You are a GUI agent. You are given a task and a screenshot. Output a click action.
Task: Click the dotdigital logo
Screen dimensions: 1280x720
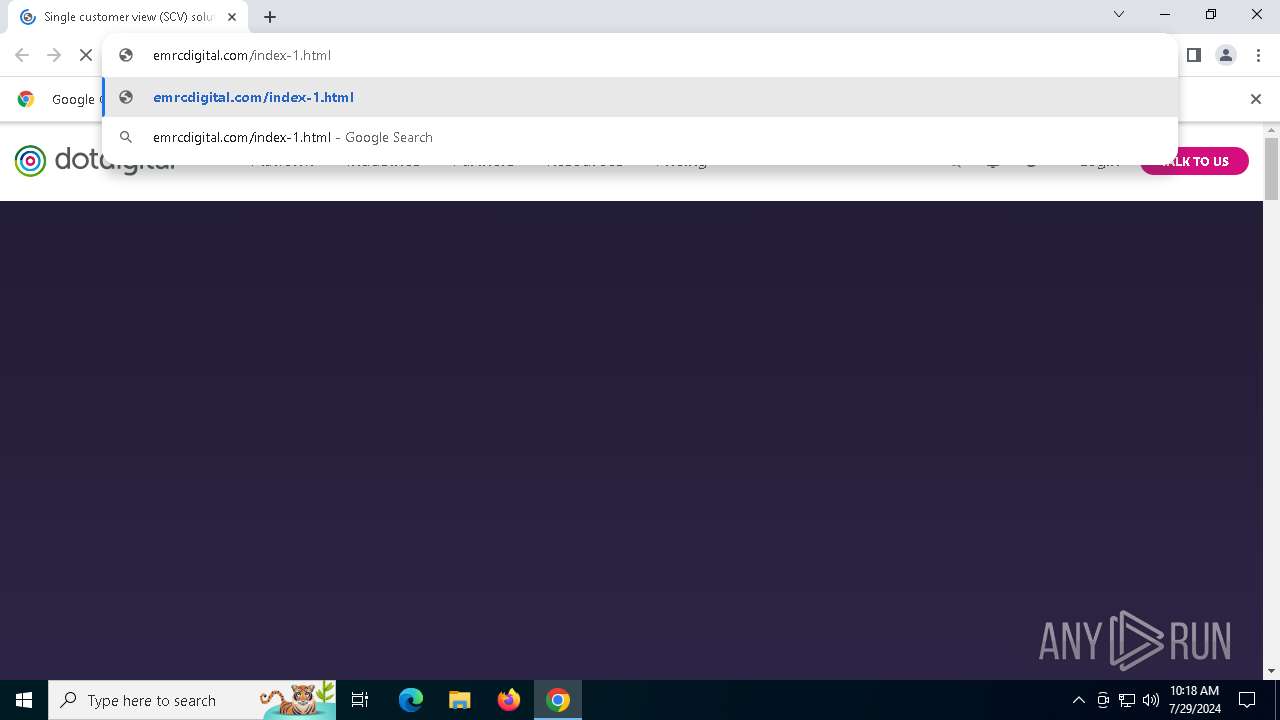tap(95, 161)
